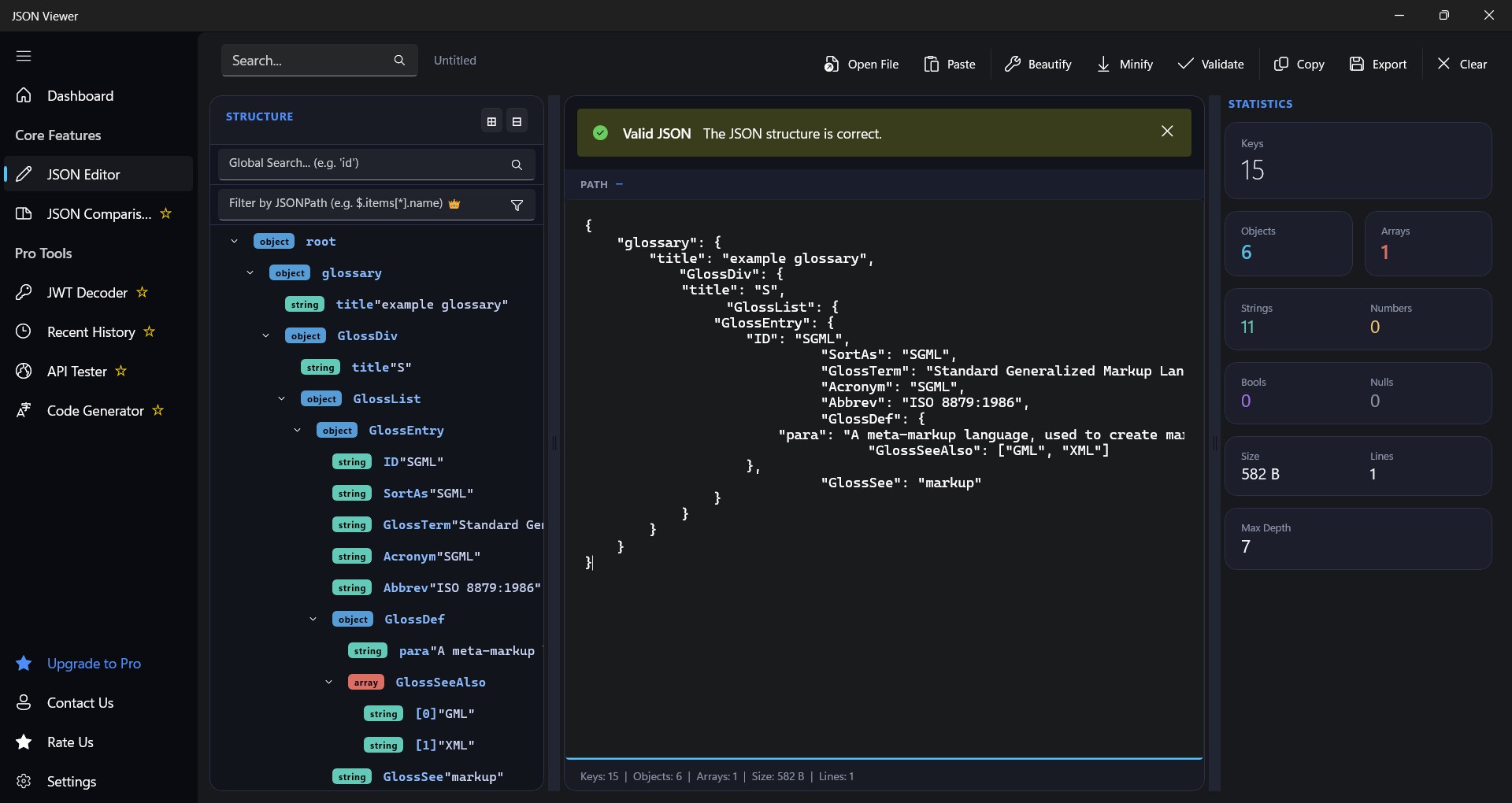The image size is (1512, 803).
Task: Expand all nodes with the plus-box icon
Action: coord(491,121)
